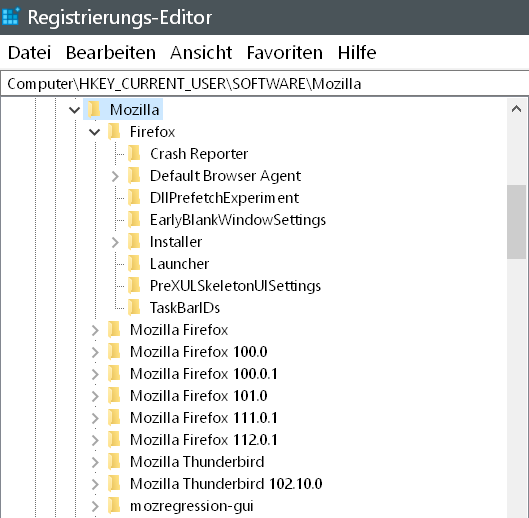529x518 pixels.
Task: Select the TaskBarIDs key
Action: [x=185, y=308]
